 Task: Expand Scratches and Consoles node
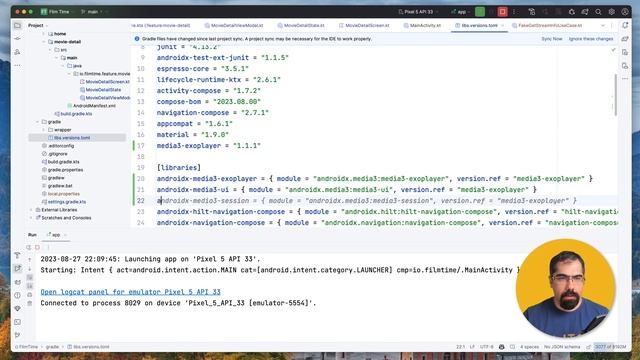(x=31, y=218)
